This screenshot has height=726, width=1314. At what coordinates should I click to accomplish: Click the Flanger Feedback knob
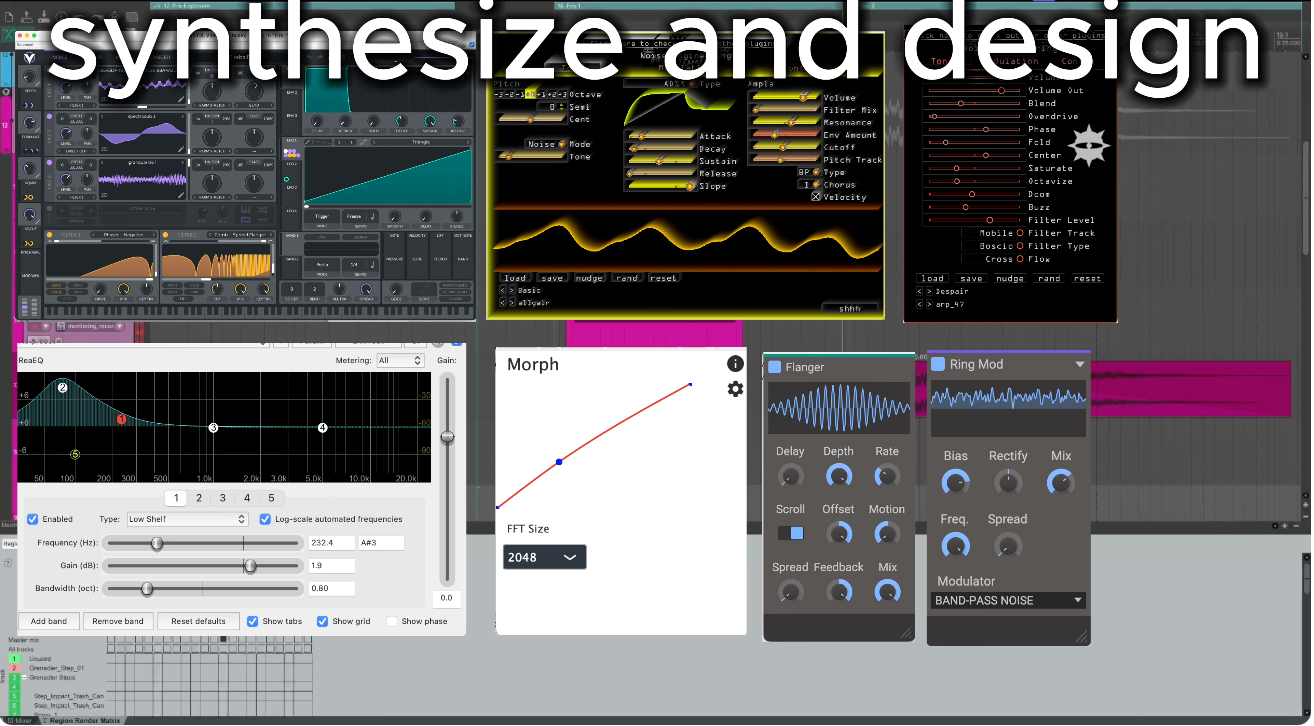pos(838,592)
